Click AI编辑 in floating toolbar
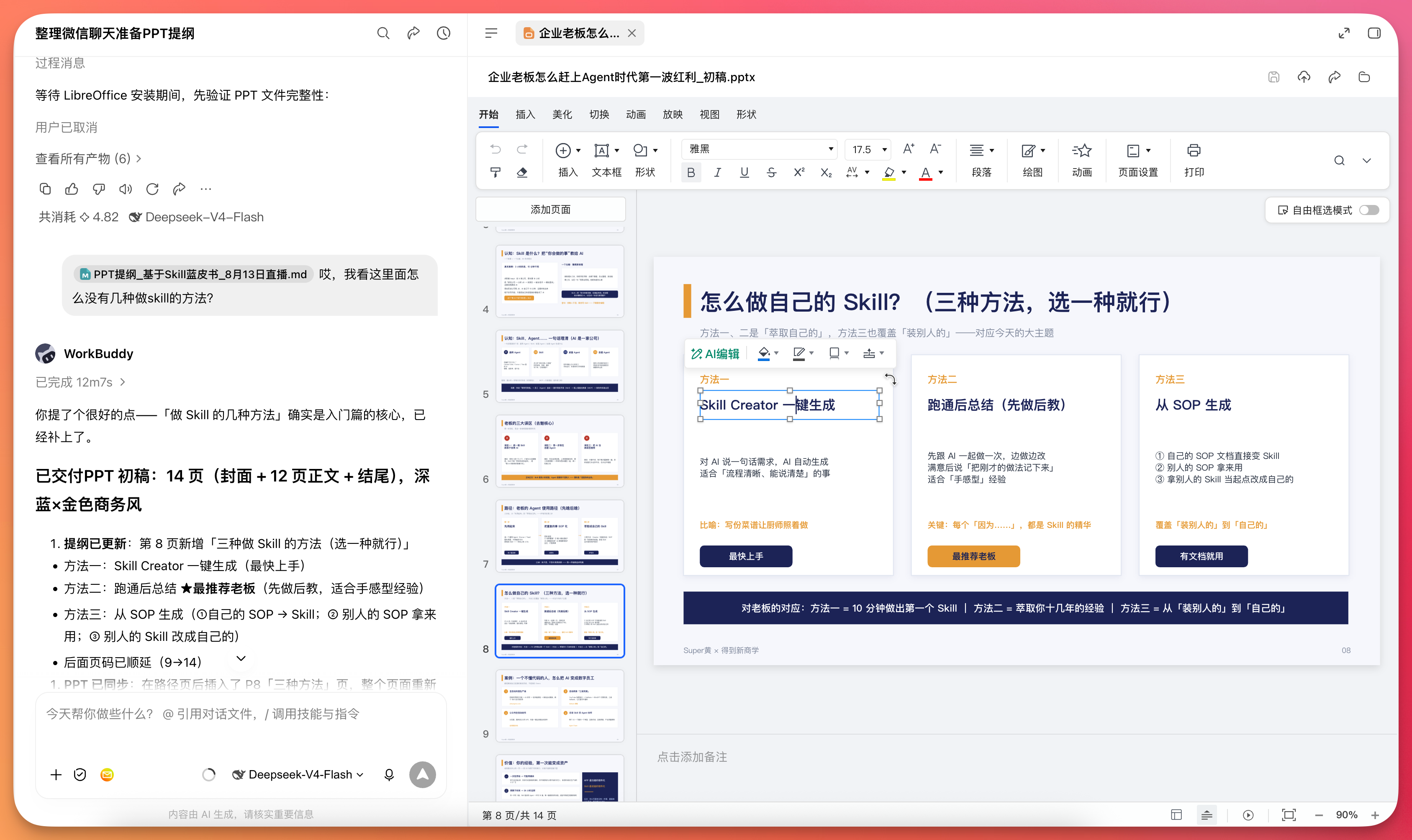This screenshot has height=840, width=1412. [x=716, y=353]
